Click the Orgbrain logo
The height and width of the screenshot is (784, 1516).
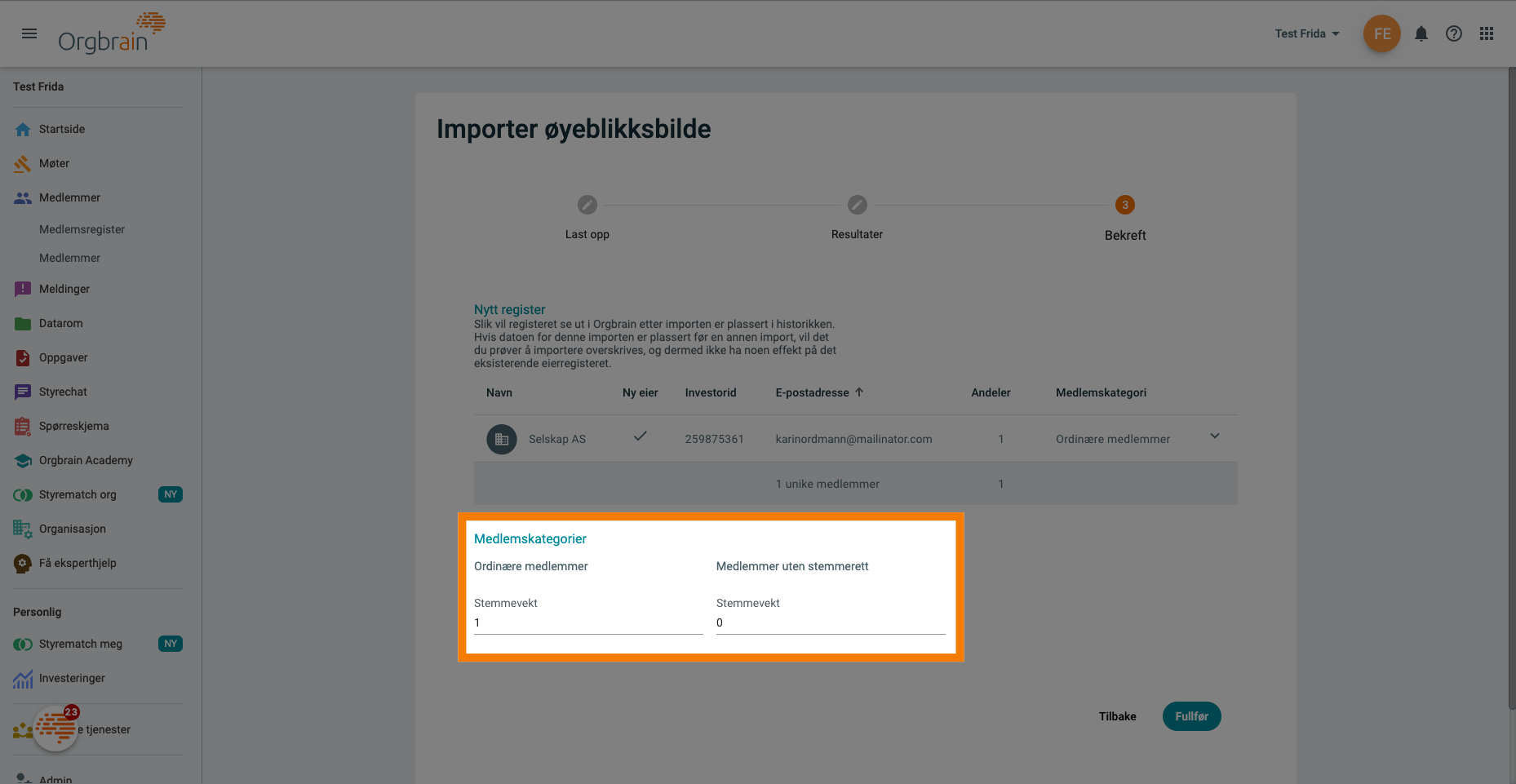click(x=112, y=33)
